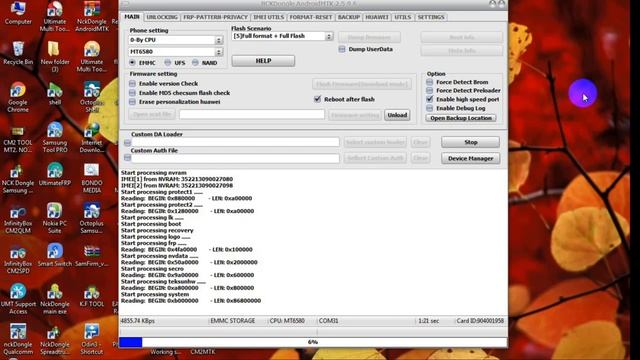Launch InfinityBox CM2QLM shortcut

click(x=18, y=218)
